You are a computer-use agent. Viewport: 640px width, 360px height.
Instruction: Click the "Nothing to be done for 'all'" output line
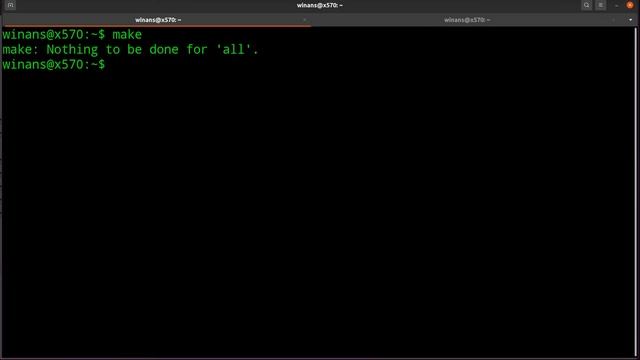click(130, 50)
